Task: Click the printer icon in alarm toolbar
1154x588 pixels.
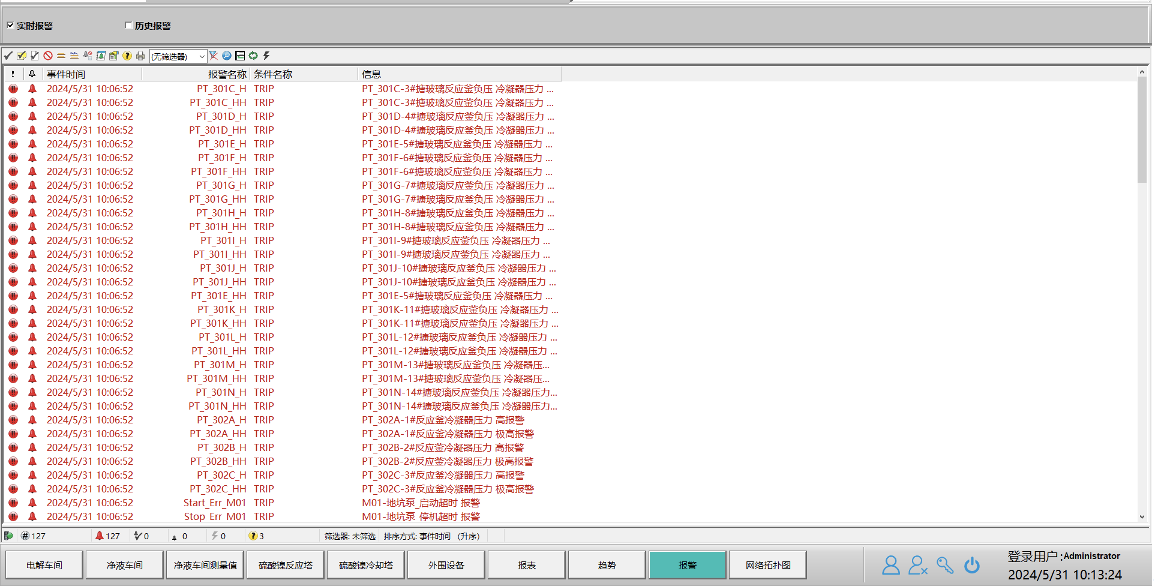Action: click(x=140, y=56)
